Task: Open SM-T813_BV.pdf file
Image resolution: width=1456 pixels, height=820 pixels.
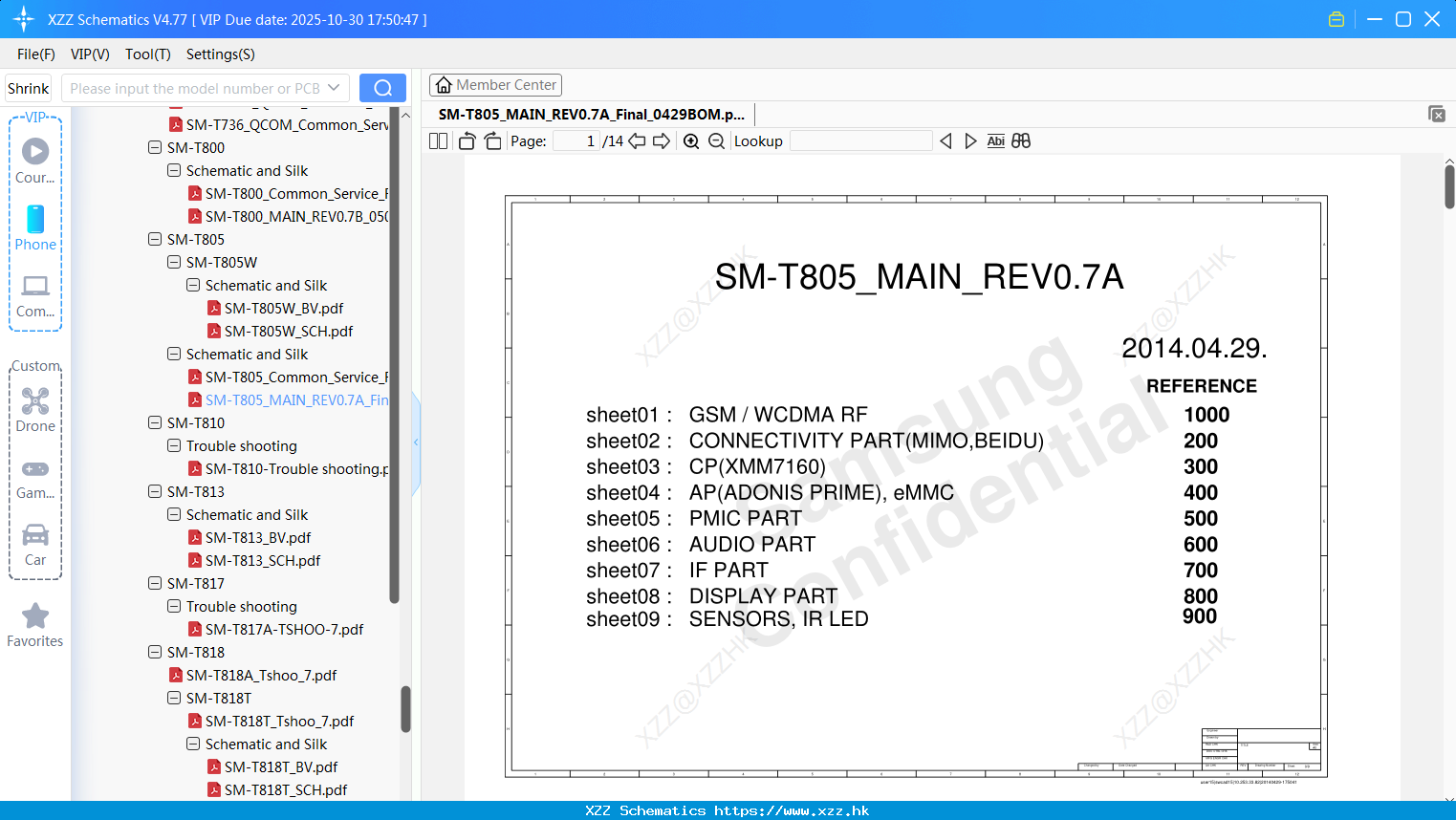Action: pyautogui.click(x=258, y=537)
